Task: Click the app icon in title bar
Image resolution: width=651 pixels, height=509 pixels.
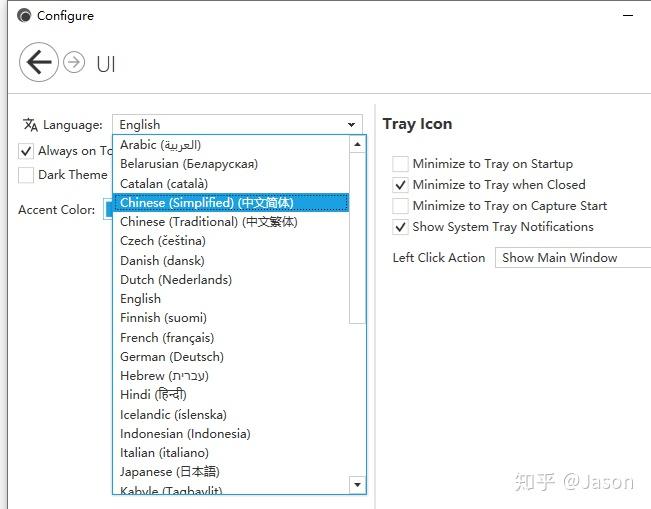Action: click(24, 16)
